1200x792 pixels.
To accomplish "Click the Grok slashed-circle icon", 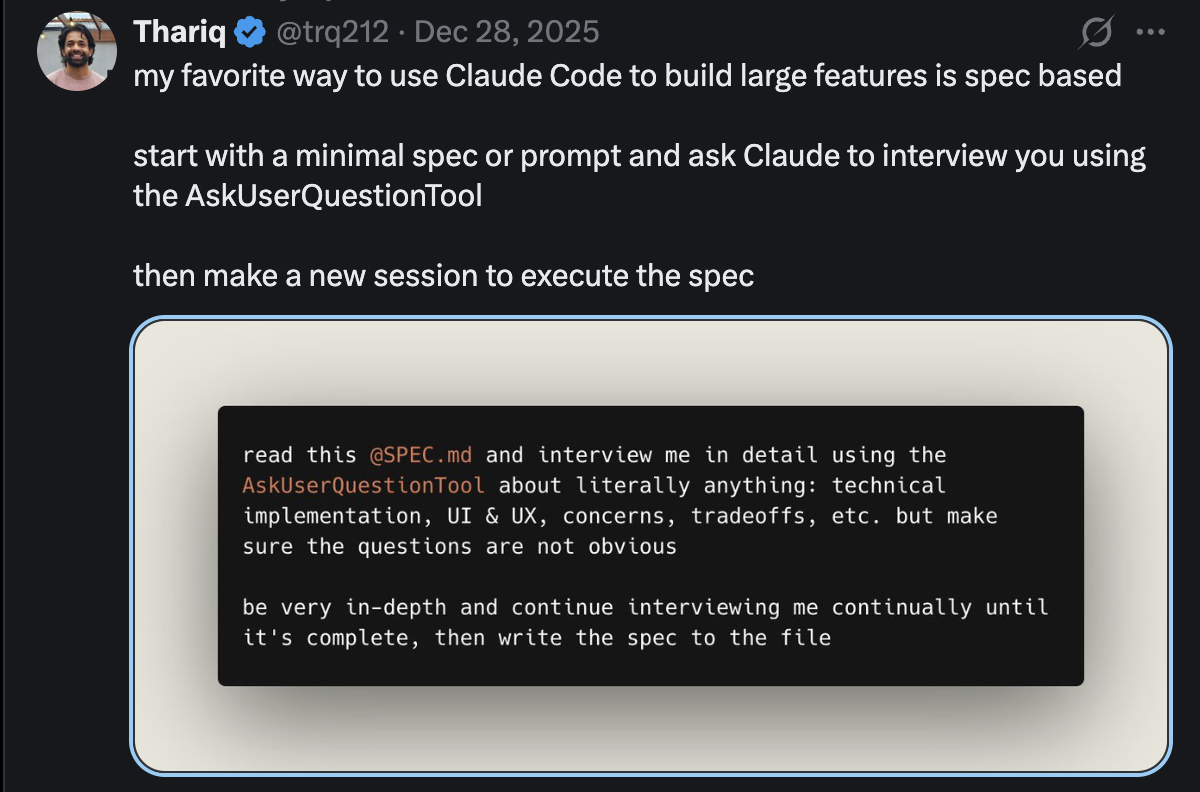I will [x=1096, y=34].
